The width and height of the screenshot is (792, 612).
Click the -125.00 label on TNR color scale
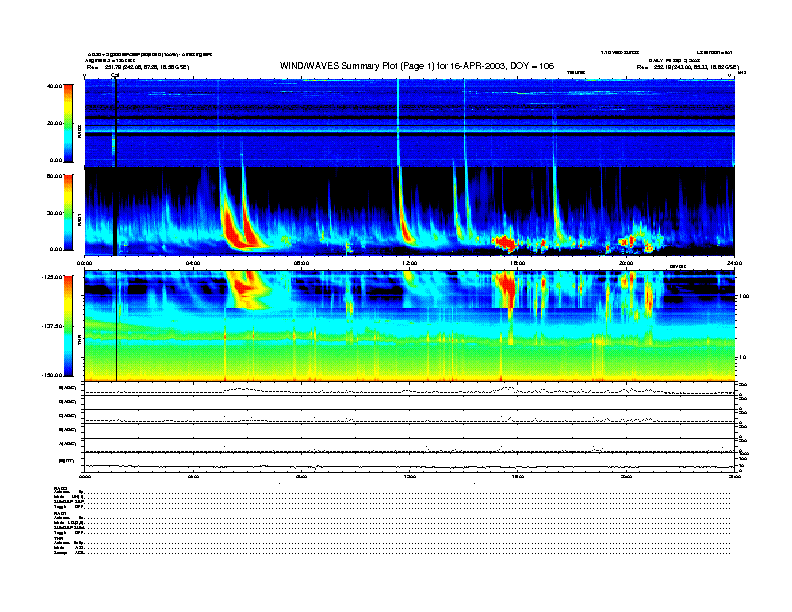[x=52, y=277]
